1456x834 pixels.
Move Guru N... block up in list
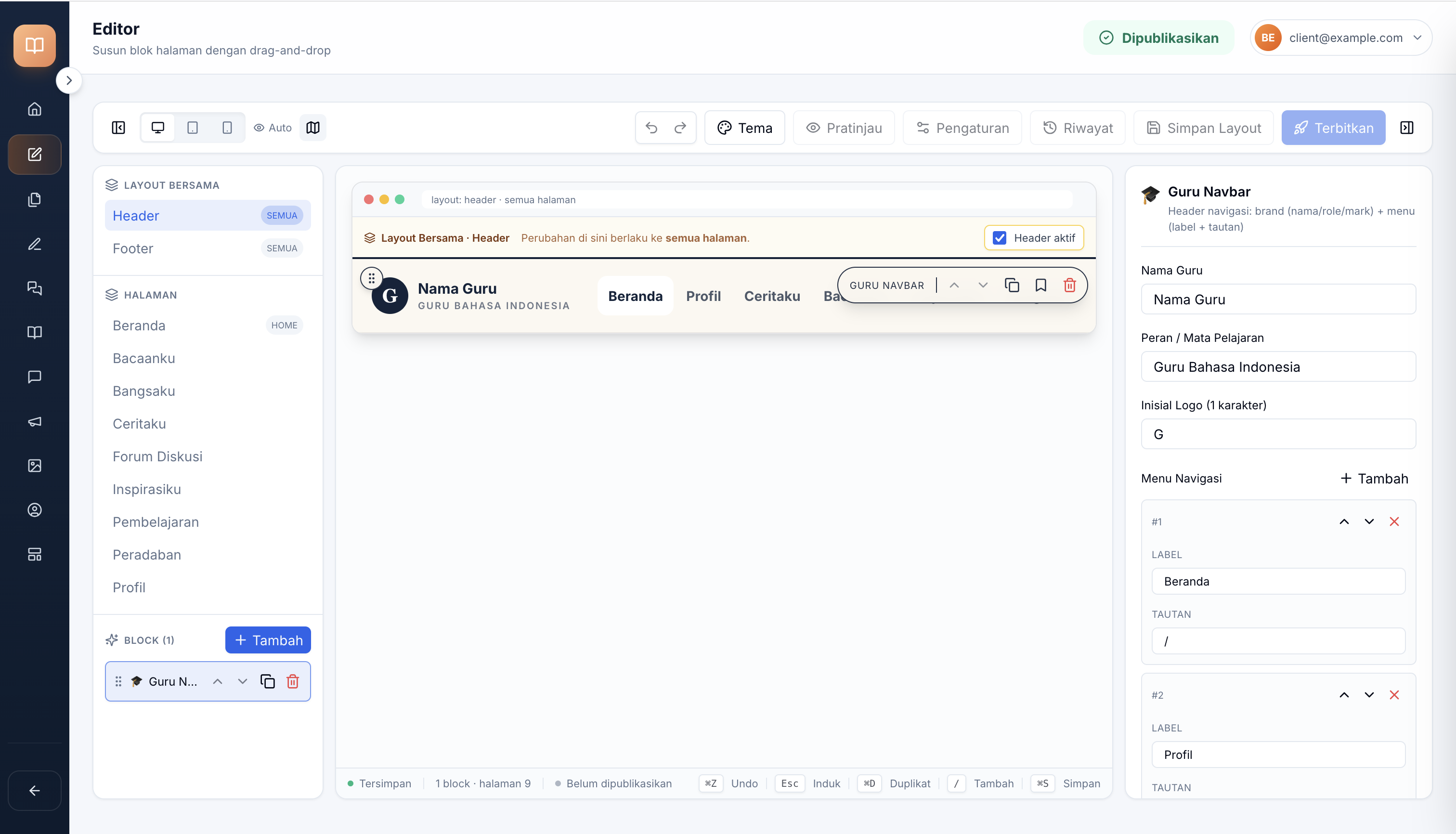click(218, 681)
